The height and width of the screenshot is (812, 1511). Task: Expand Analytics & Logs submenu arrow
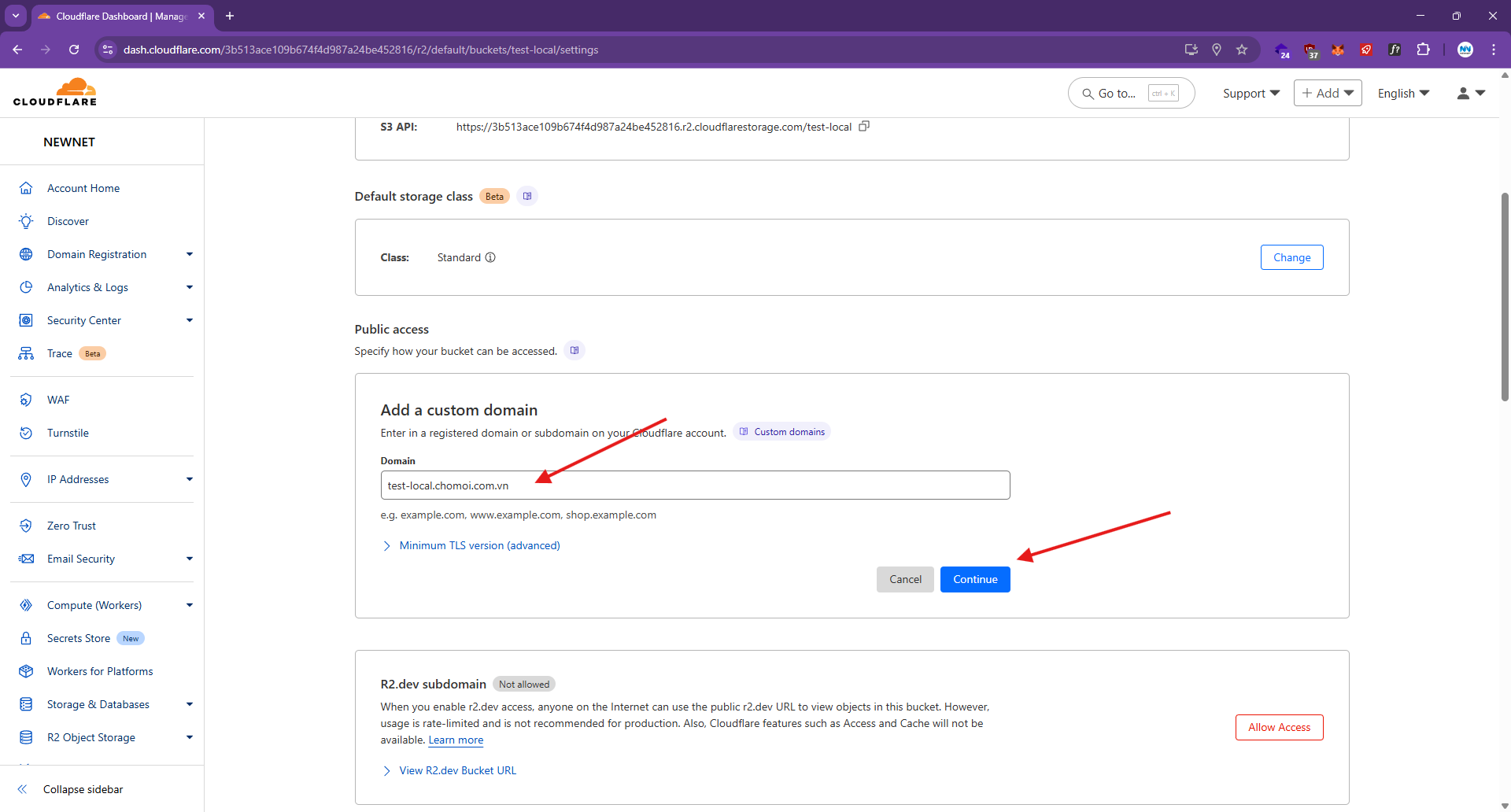point(190,287)
